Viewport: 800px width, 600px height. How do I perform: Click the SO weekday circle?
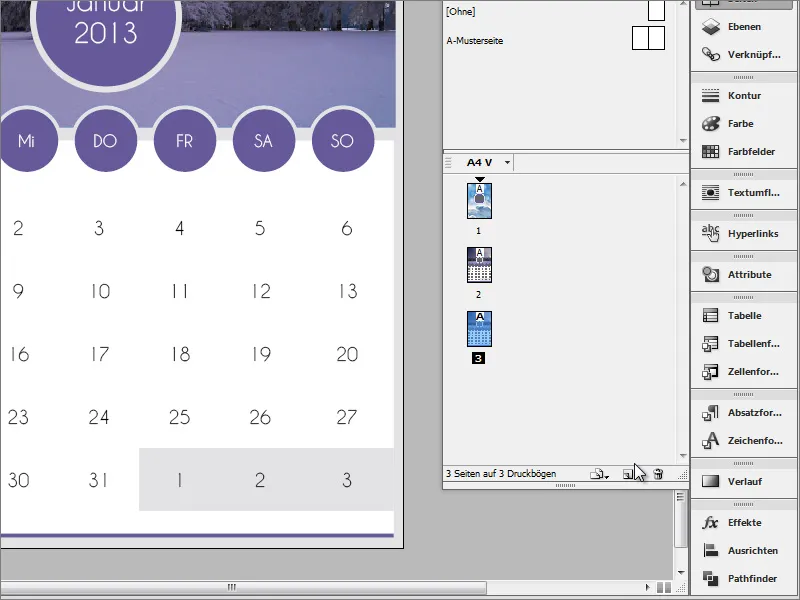click(343, 141)
